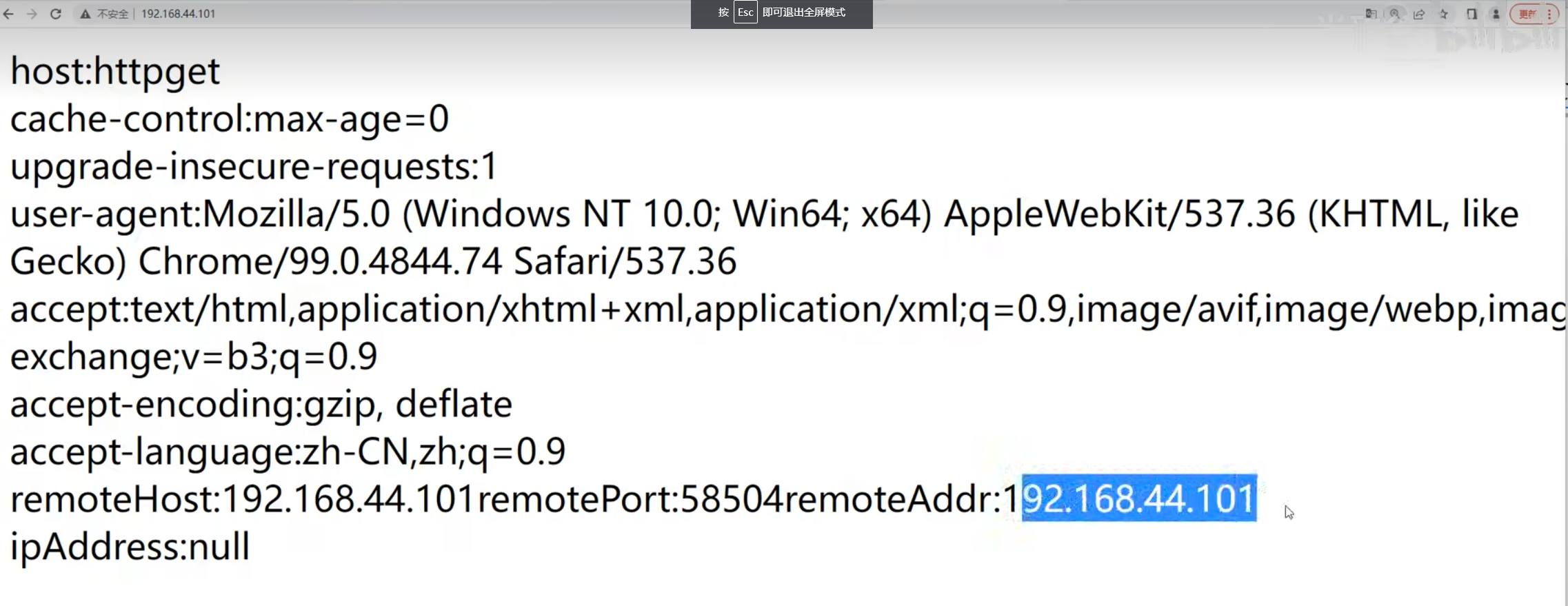1568x606 pixels.
Task: Share this page via share icon
Action: 1419,14
